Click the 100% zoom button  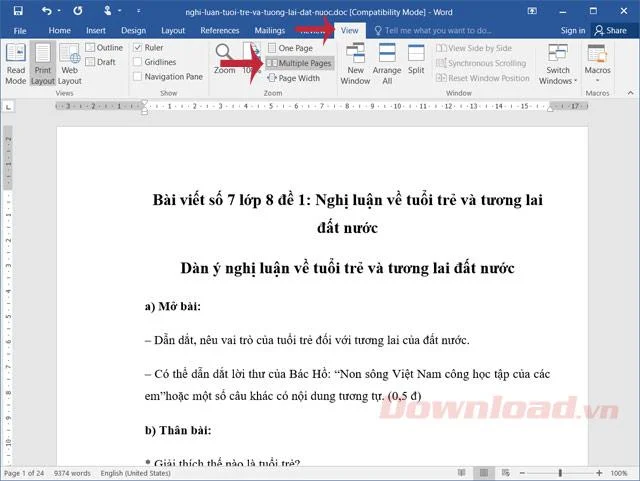pyautogui.click(x=251, y=59)
